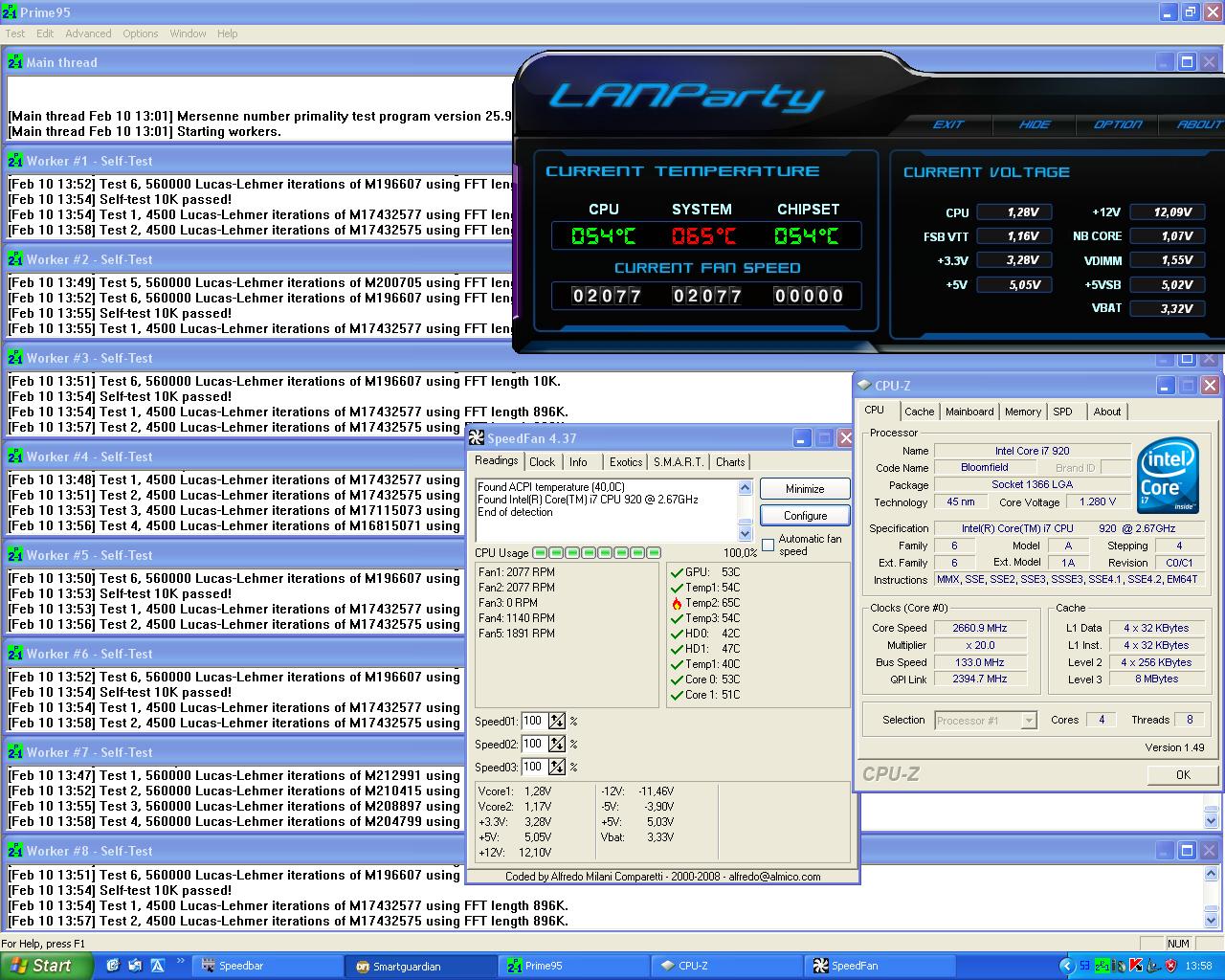Image resolution: width=1225 pixels, height=980 pixels.
Task: Open the second quick launch icon on the taskbar
Action: [135, 966]
